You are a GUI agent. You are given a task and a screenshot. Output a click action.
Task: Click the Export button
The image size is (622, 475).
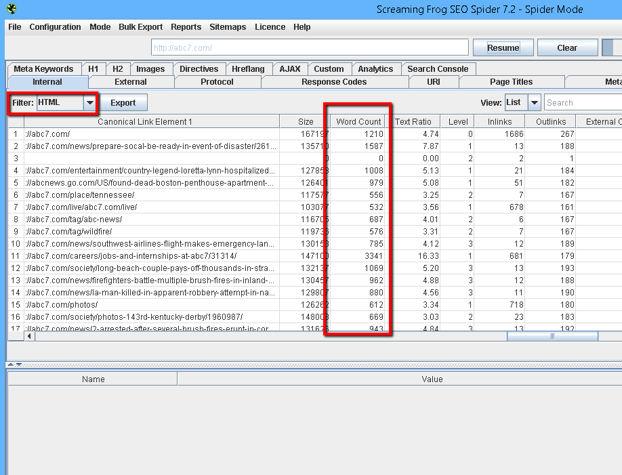pyautogui.click(x=123, y=103)
